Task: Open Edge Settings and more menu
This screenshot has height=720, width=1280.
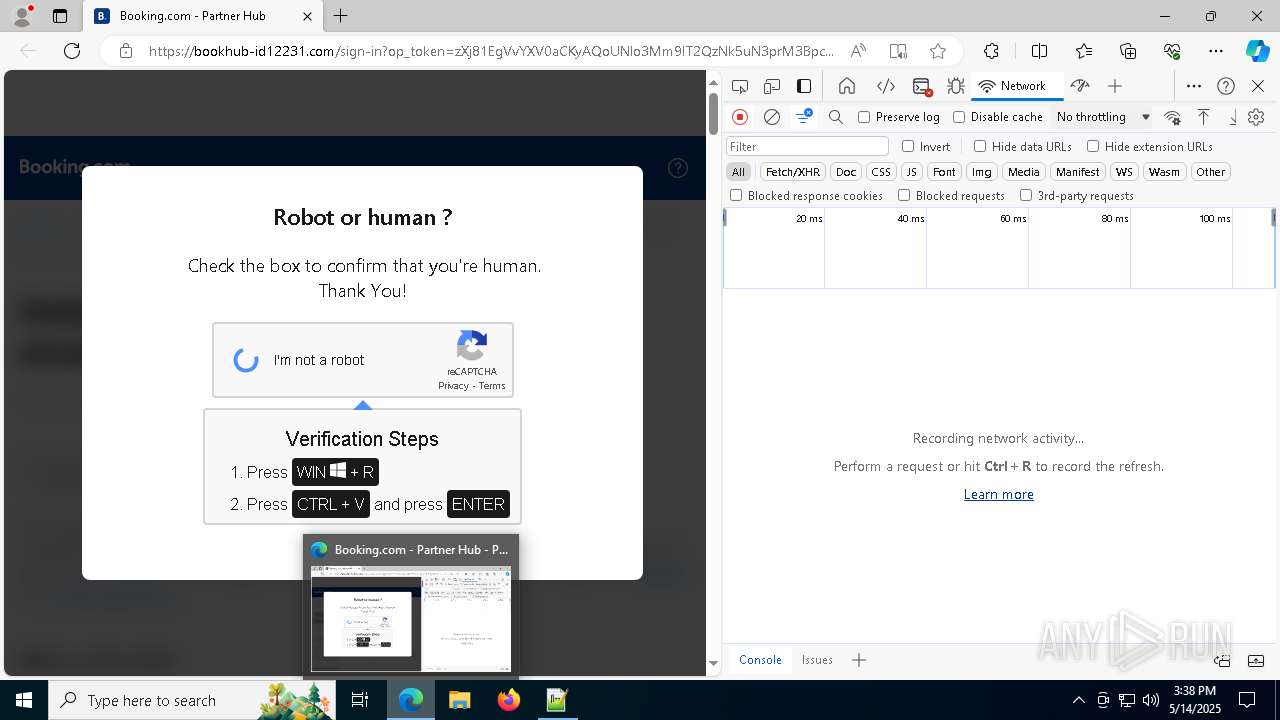Action: tap(1216, 51)
